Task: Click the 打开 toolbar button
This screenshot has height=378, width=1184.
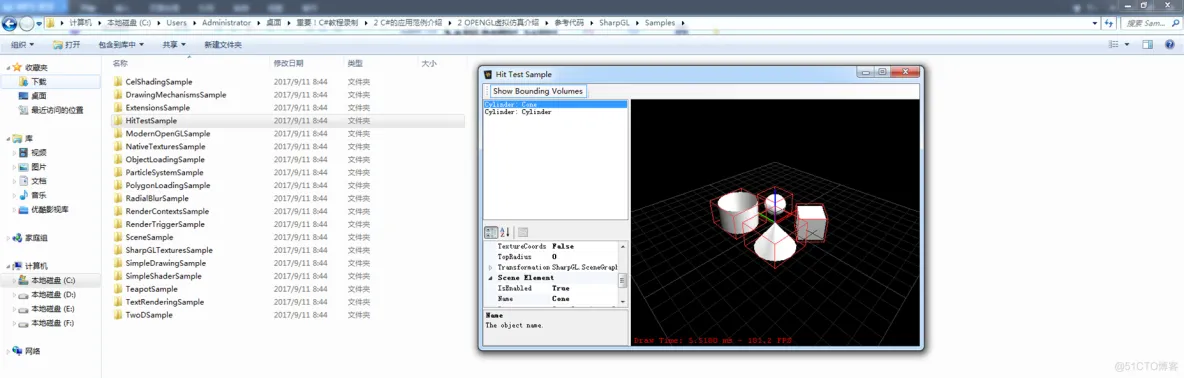Action: pyautogui.click(x=66, y=45)
